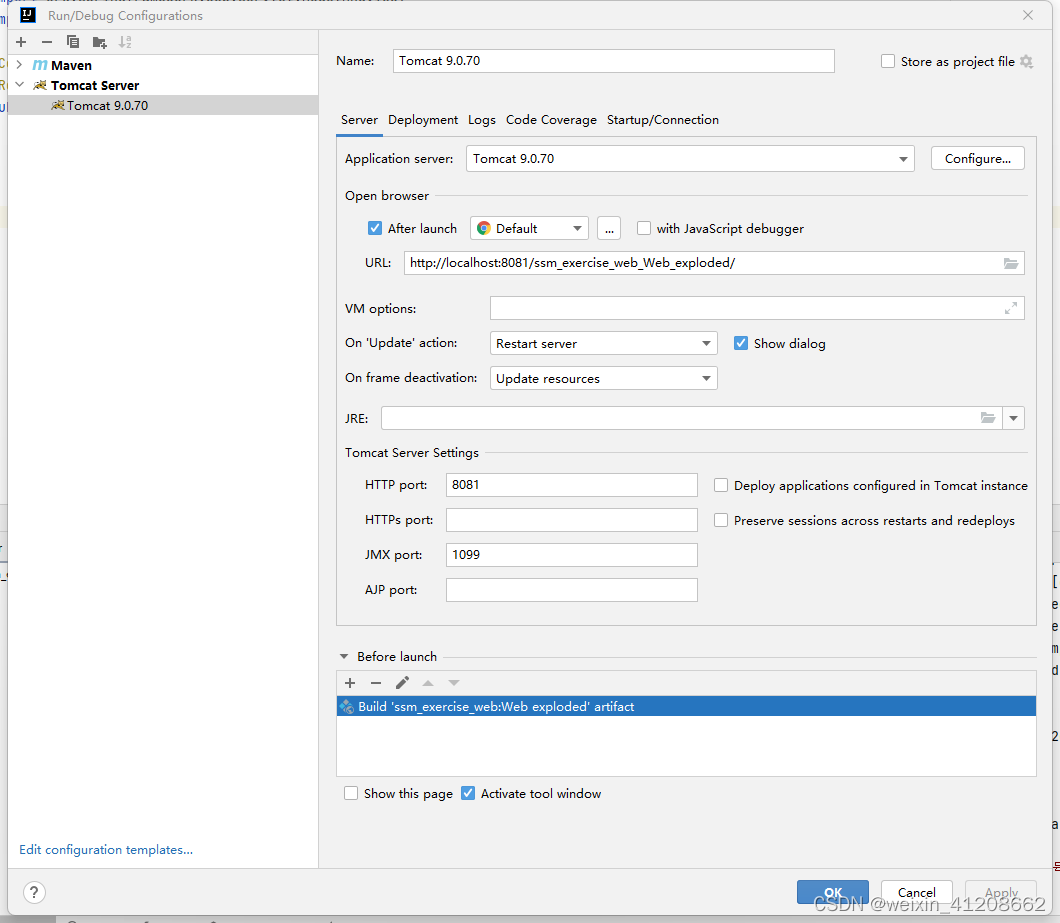The height and width of the screenshot is (923, 1060).
Task: Check the Show this page option
Action: (x=351, y=793)
